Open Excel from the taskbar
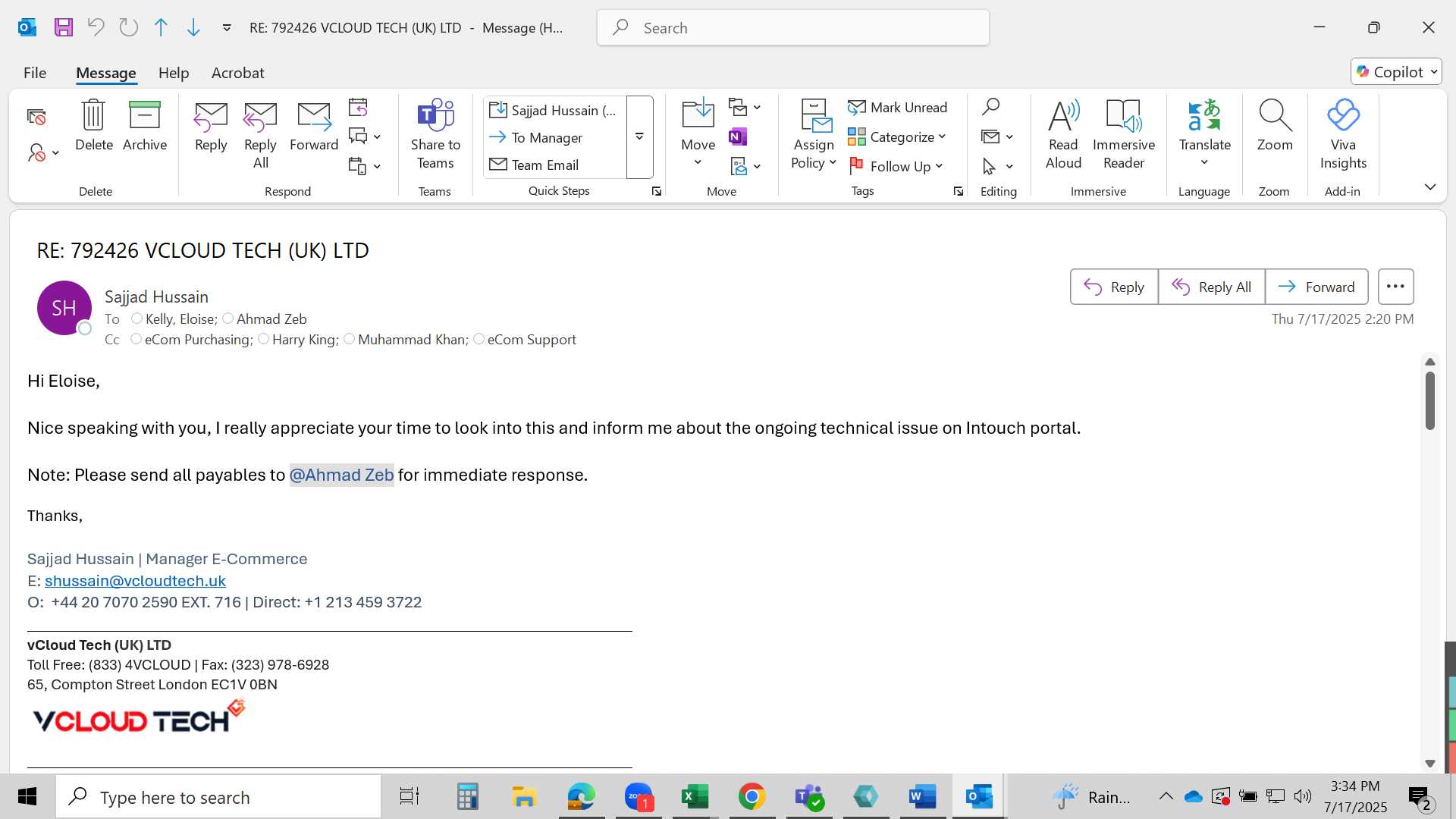This screenshot has width=1456, height=819. (695, 797)
